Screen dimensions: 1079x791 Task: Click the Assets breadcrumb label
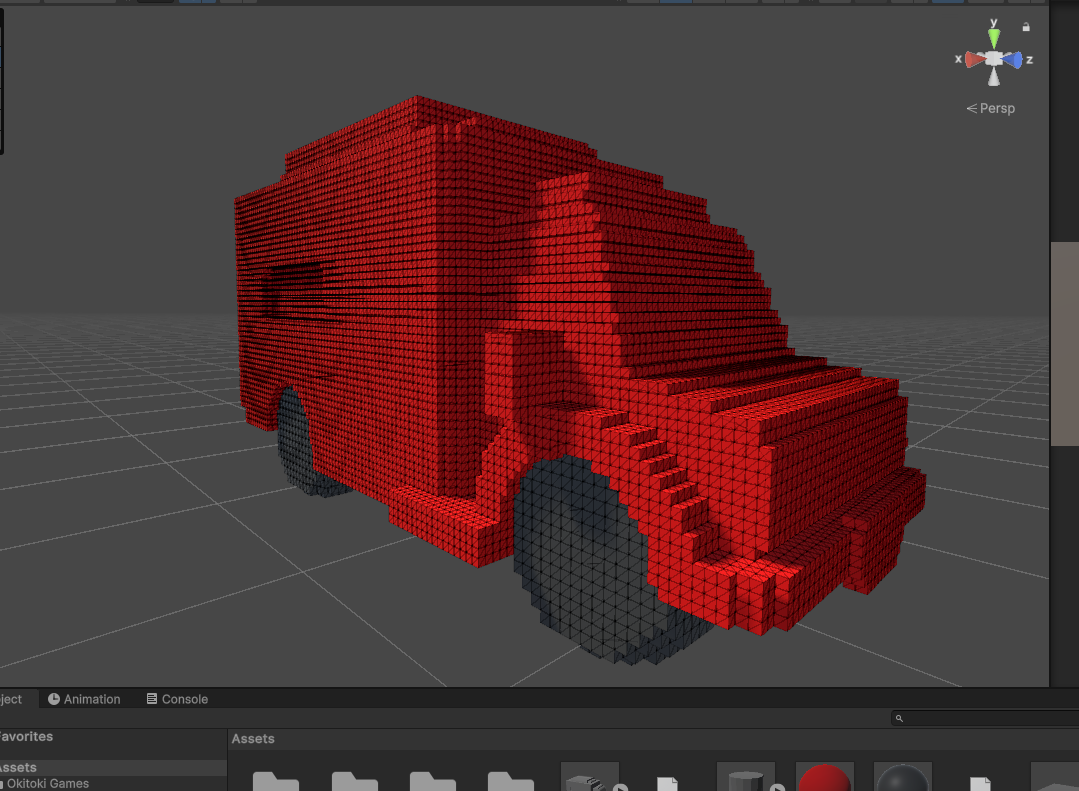click(x=253, y=739)
